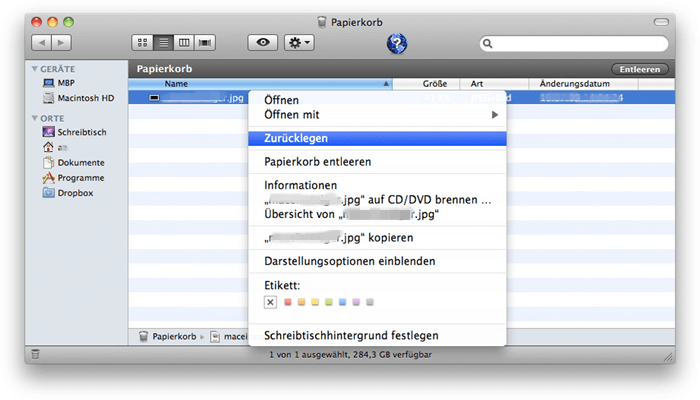Screen dimensions: 700x400
Task: Open Schreibtisch in the sidebar
Action: coord(75,132)
